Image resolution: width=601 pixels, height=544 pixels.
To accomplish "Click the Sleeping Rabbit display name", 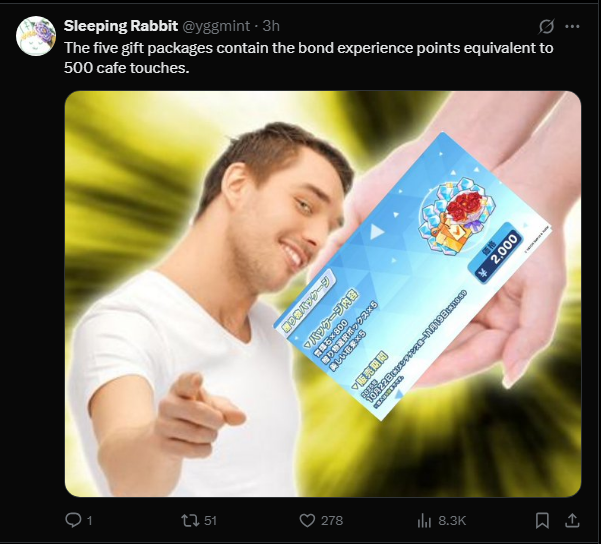I will click(x=121, y=26).
